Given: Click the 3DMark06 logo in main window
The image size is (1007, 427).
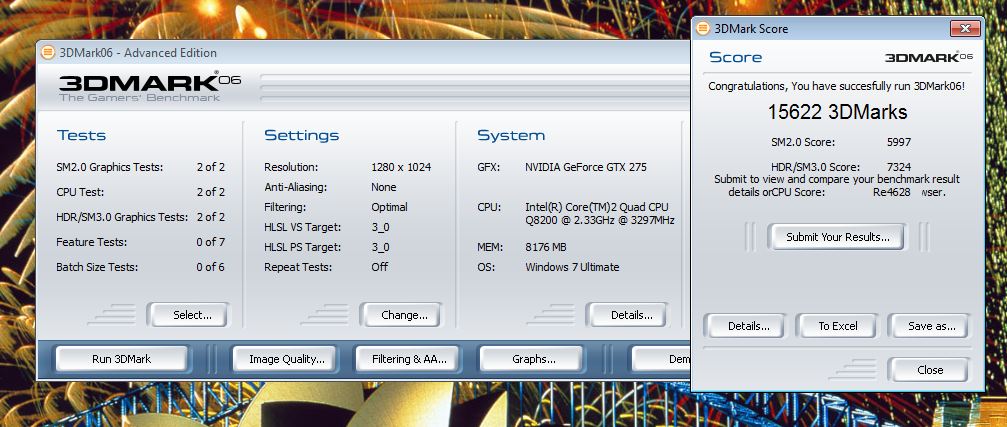Looking at the screenshot, I should 150,87.
